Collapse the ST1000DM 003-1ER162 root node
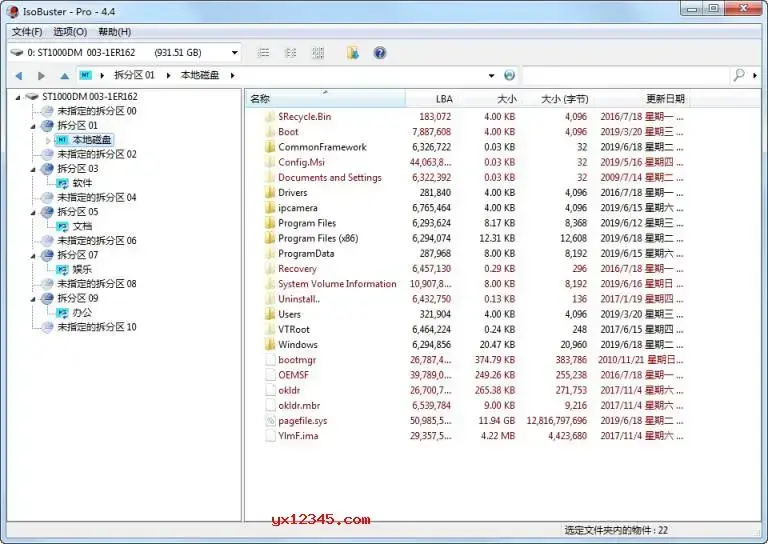The width and height of the screenshot is (768, 544). (x=18, y=97)
